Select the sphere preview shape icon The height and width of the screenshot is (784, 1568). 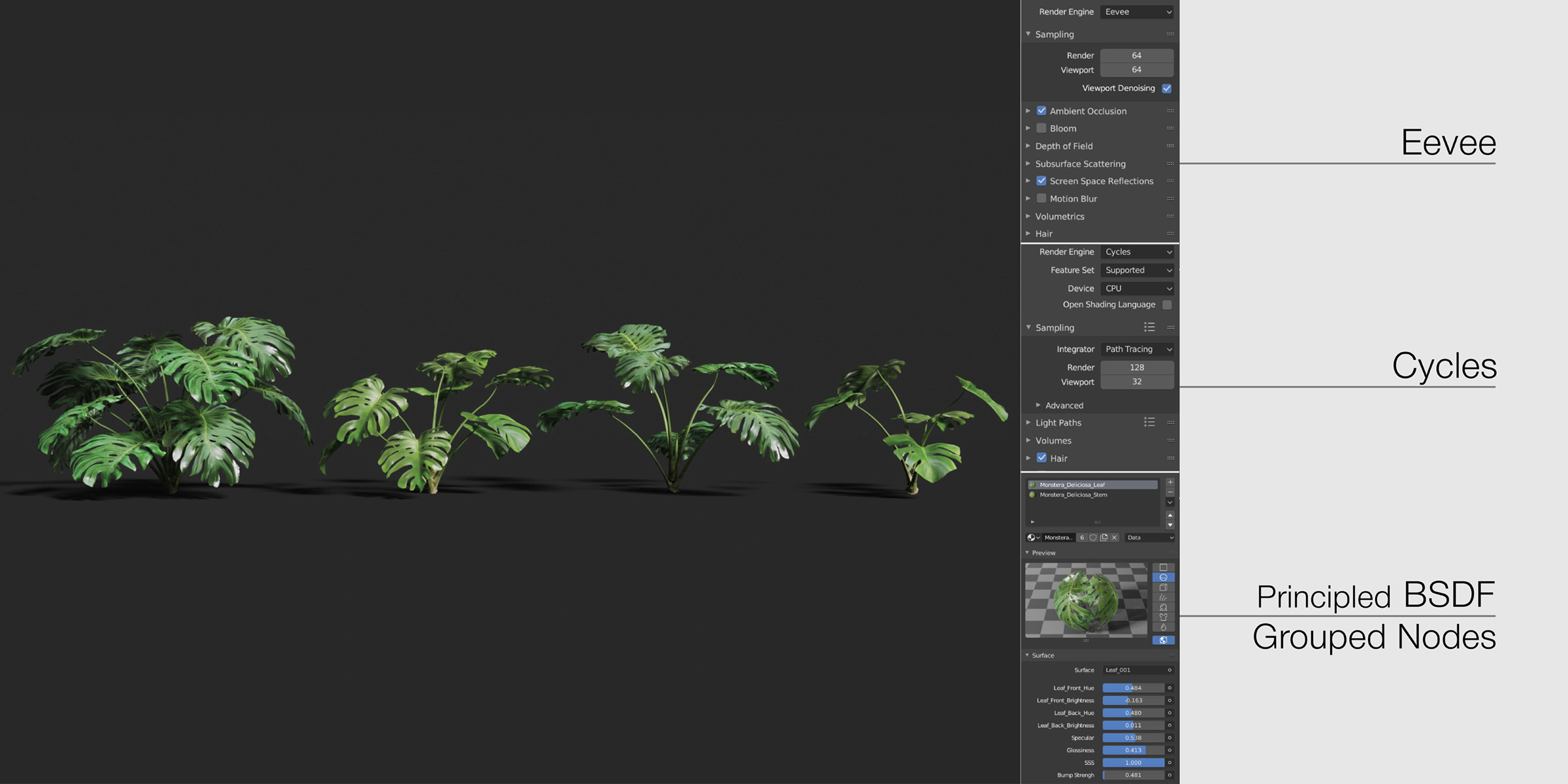[1163, 577]
